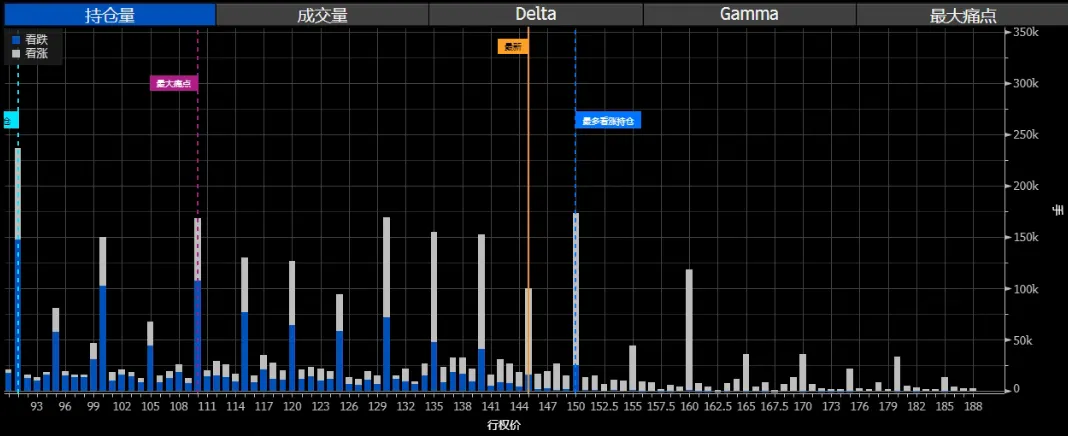This screenshot has width=1068, height=436.
Task: Select the bar at strike 105
Action: 150,356
